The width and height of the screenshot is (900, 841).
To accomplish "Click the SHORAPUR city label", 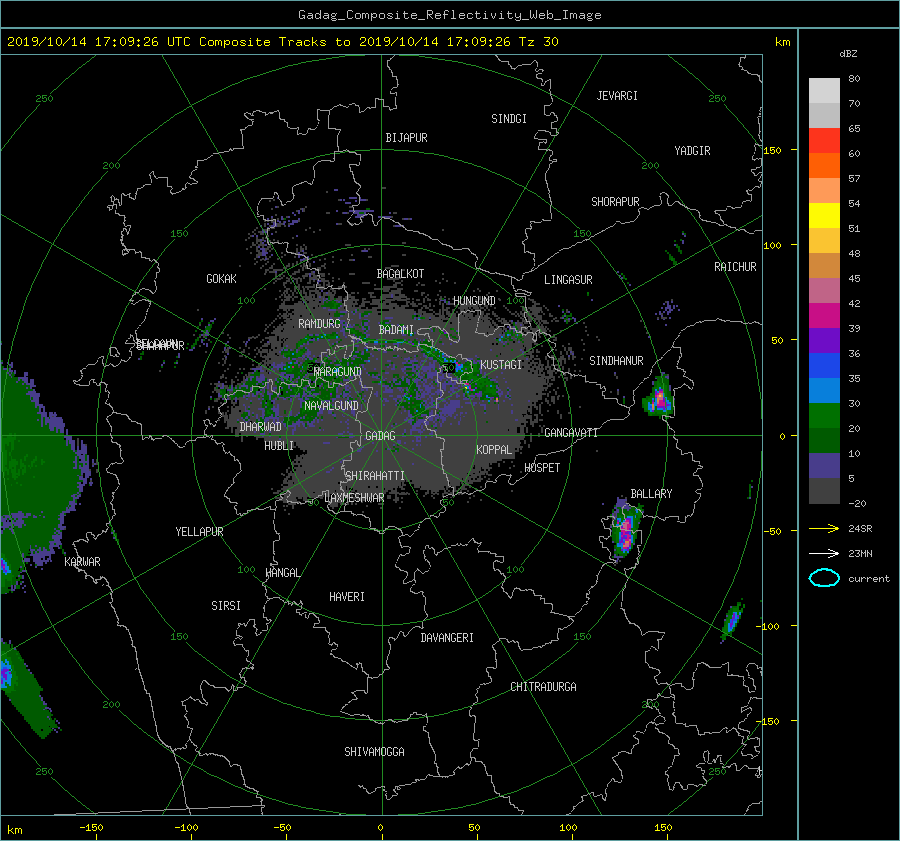I will pyautogui.click(x=615, y=201).
